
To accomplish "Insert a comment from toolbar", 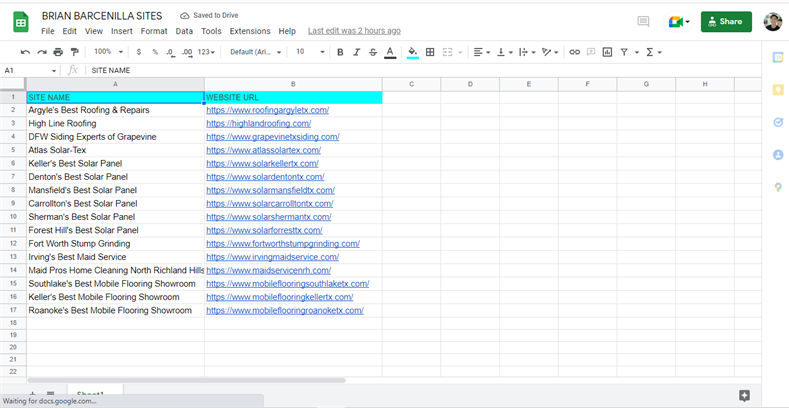I will tap(591, 52).
